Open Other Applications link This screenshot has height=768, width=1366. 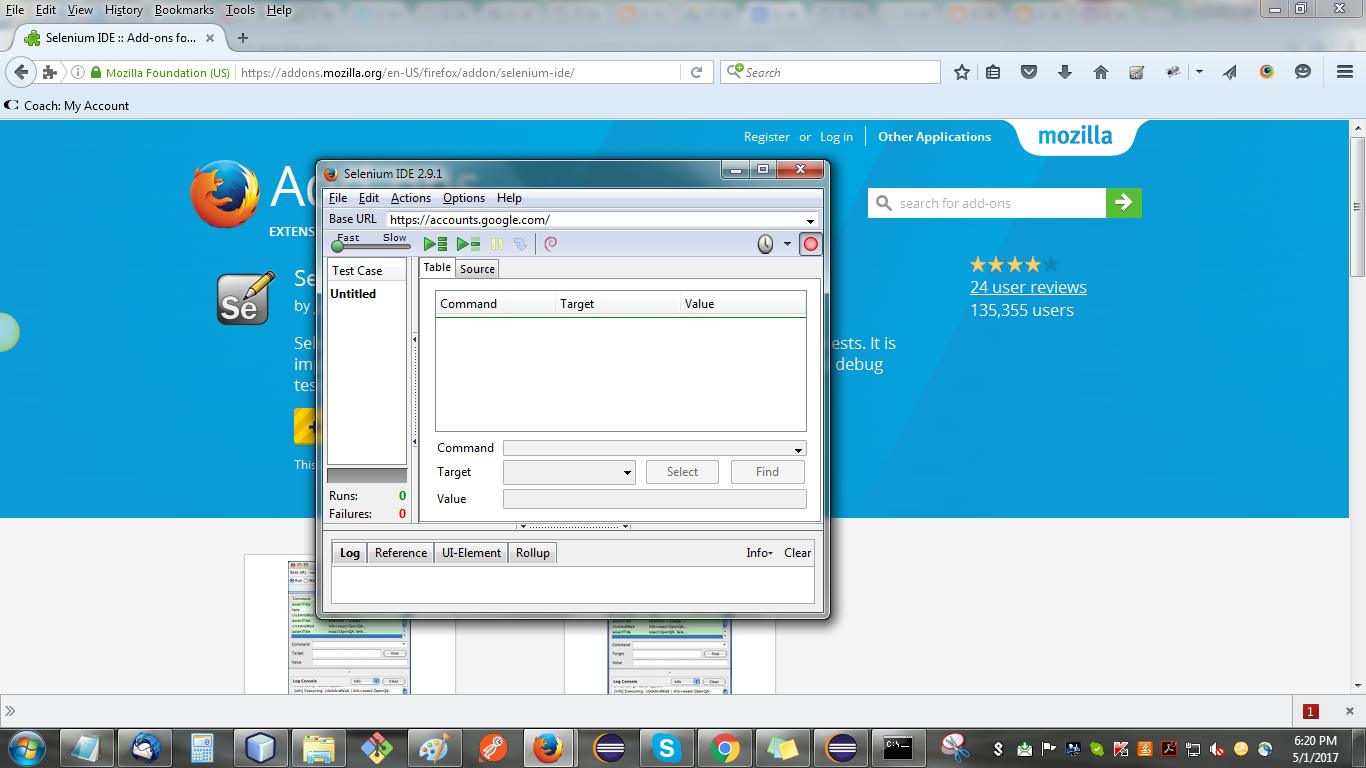pyautogui.click(x=935, y=137)
